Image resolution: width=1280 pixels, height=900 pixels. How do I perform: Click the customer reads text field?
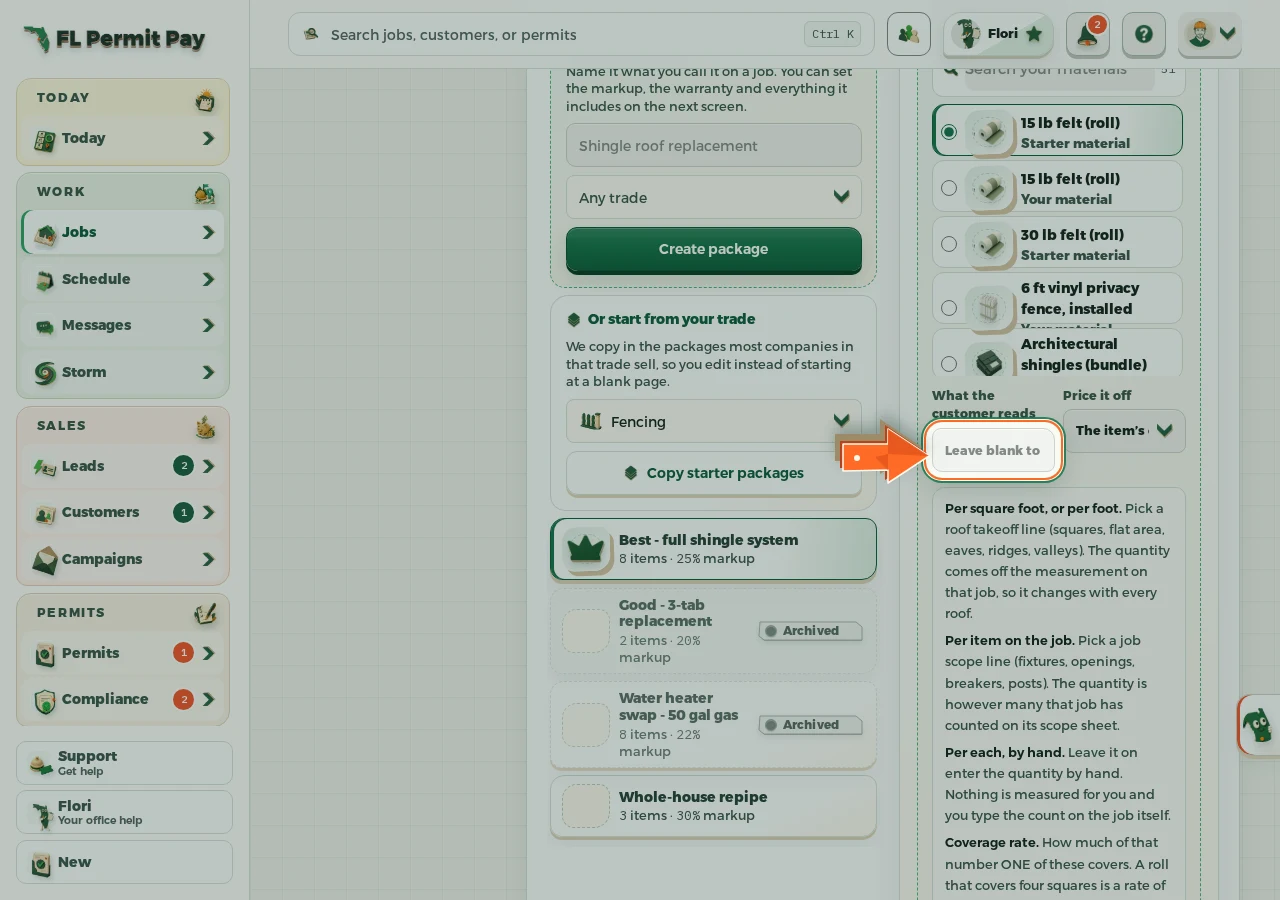(993, 450)
